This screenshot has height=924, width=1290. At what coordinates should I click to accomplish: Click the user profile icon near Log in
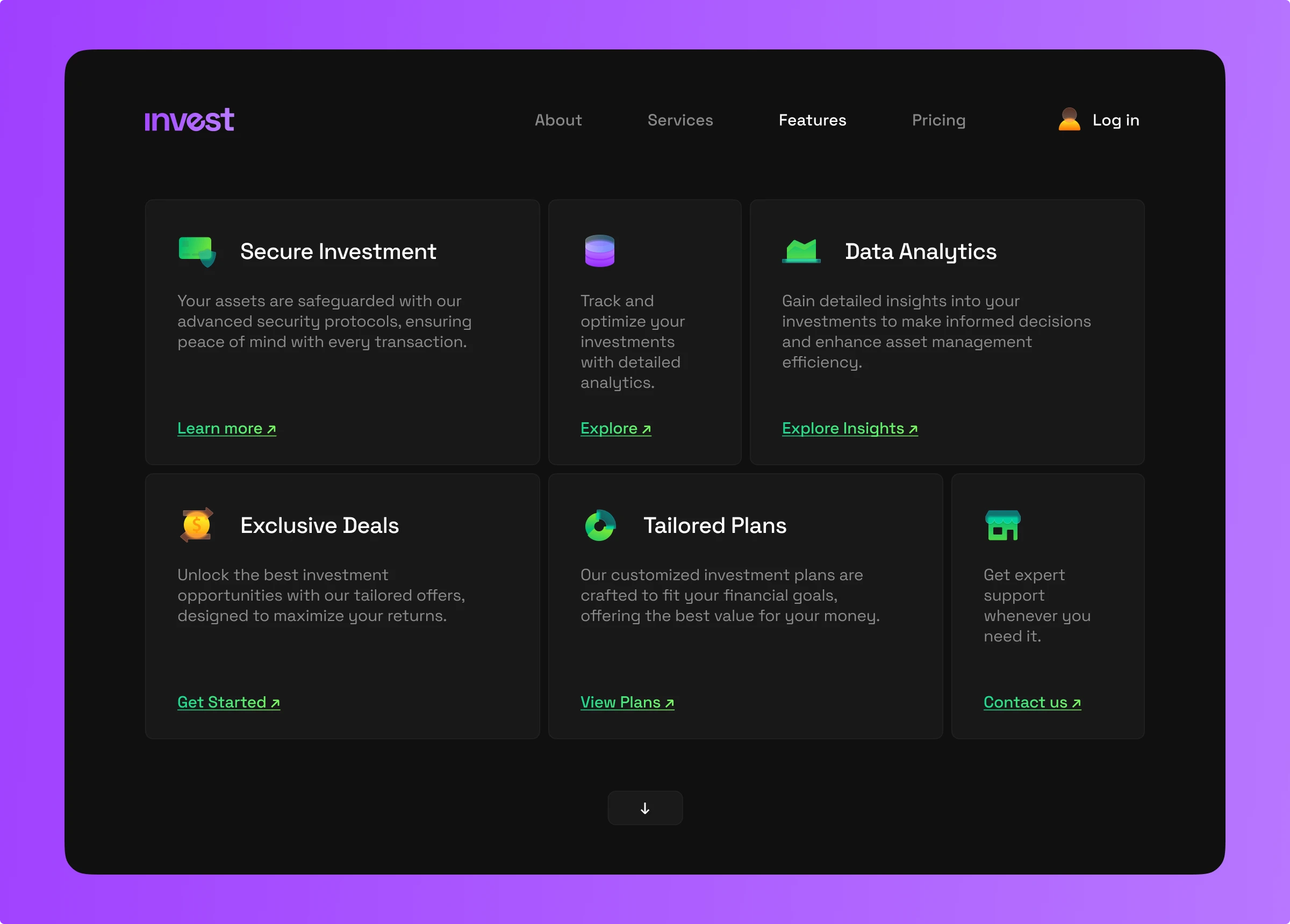coord(1067,119)
